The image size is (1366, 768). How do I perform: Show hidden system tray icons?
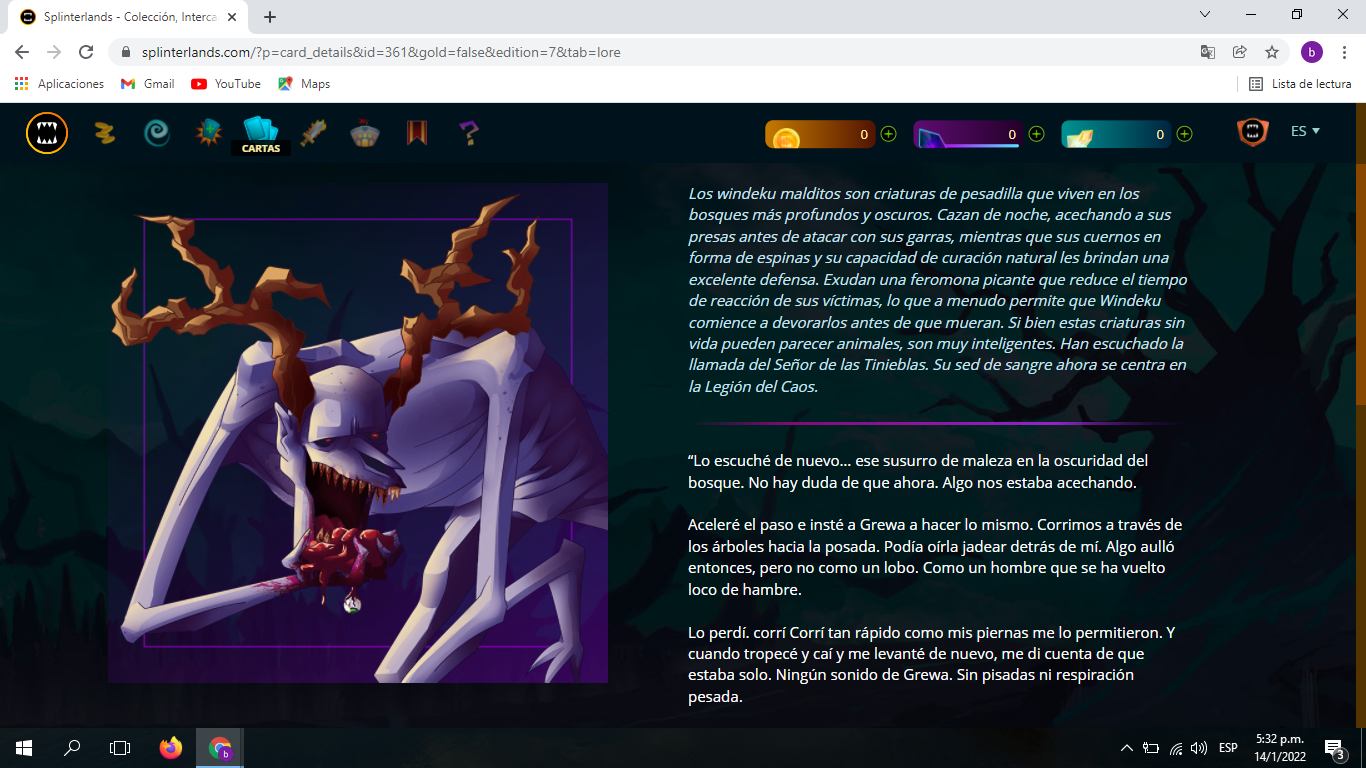tap(1127, 748)
